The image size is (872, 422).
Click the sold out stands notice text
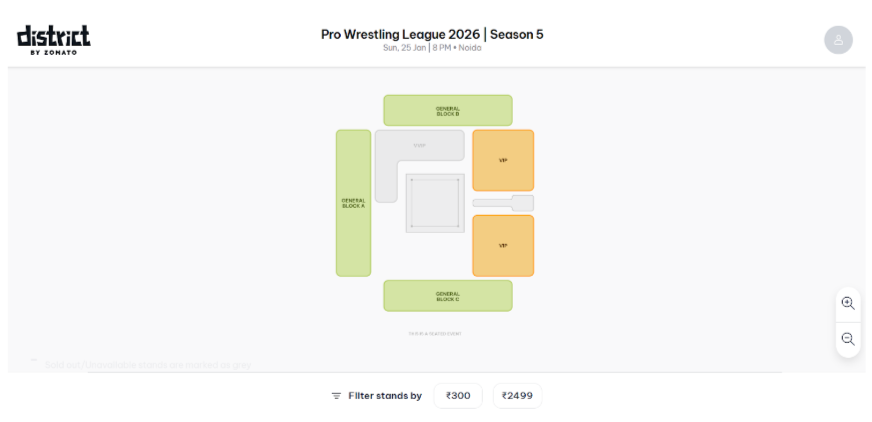coord(148,365)
